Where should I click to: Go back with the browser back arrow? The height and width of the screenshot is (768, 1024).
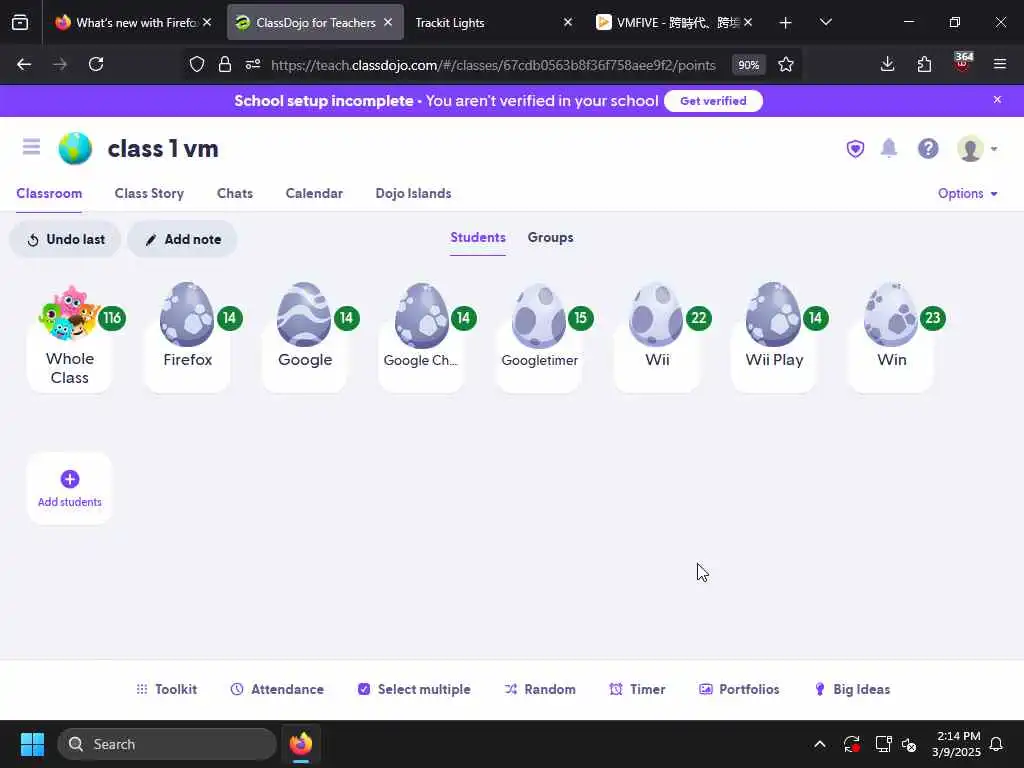(24, 64)
